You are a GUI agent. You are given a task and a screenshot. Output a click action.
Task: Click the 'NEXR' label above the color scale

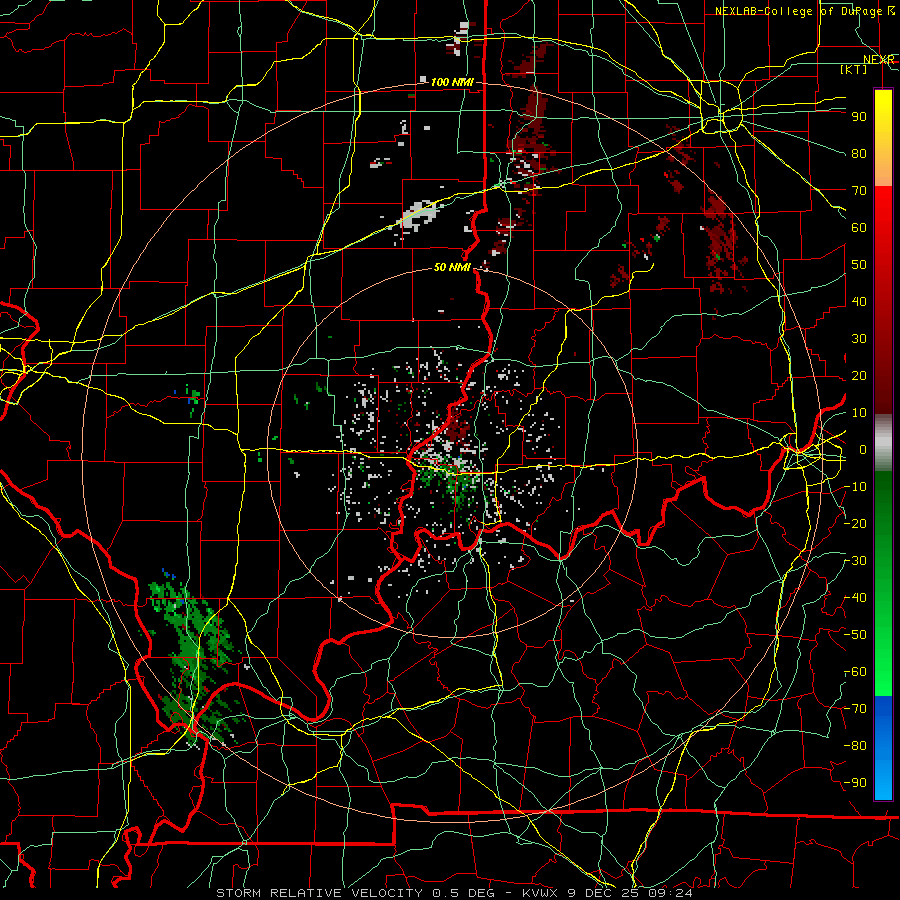(x=878, y=60)
